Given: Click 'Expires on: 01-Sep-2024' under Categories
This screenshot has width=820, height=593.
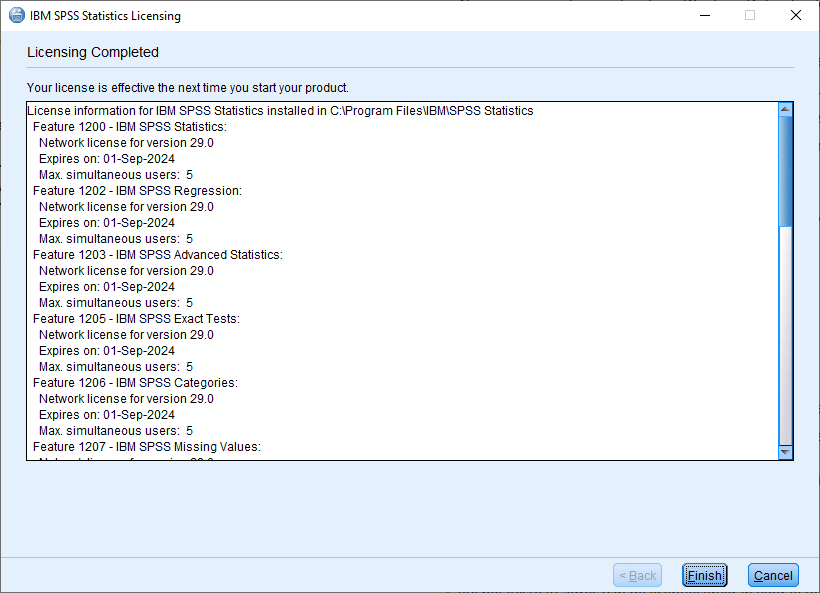Looking at the screenshot, I should (107, 415).
